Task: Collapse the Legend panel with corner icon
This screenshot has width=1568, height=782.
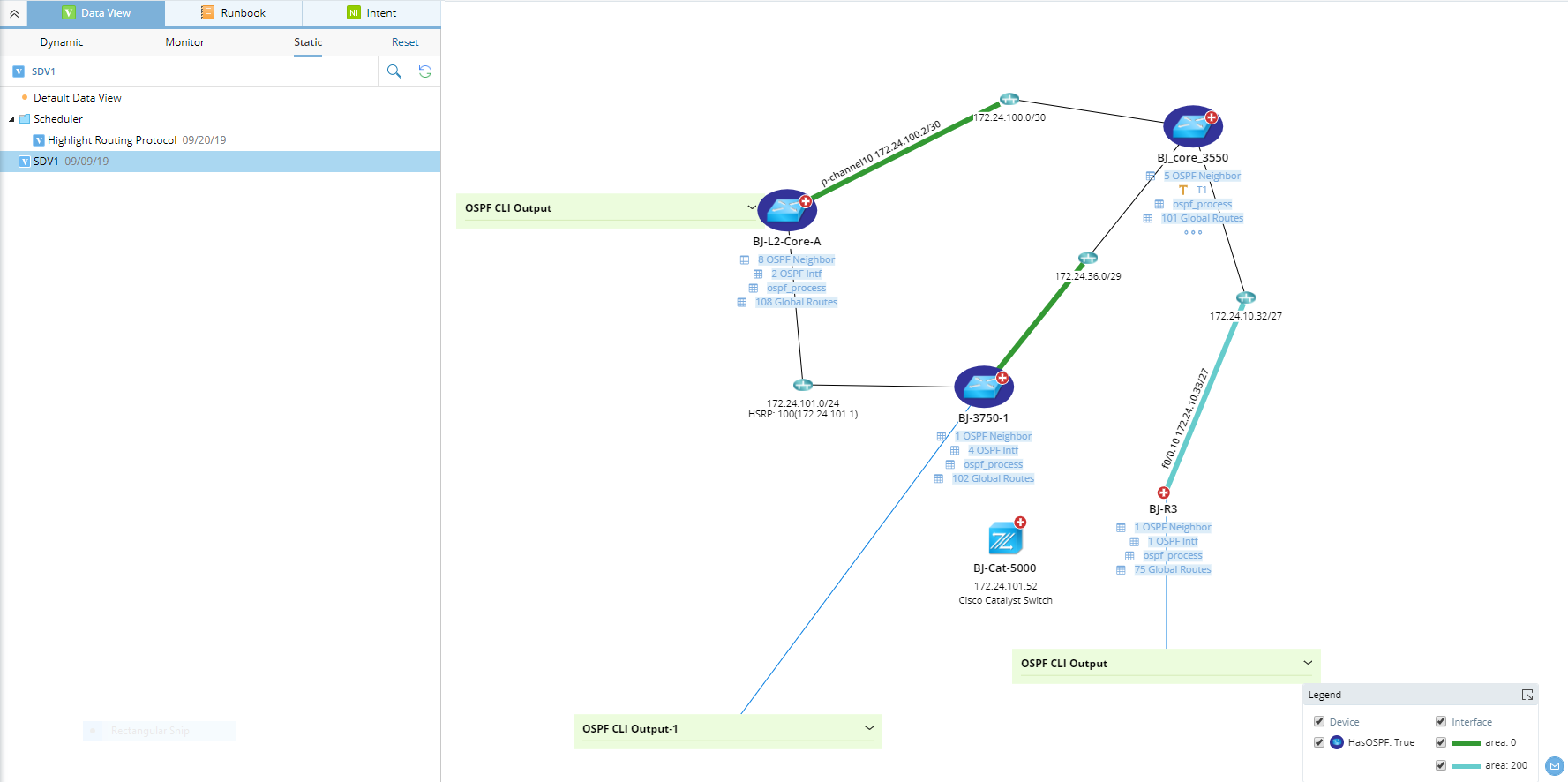Action: (x=1527, y=696)
